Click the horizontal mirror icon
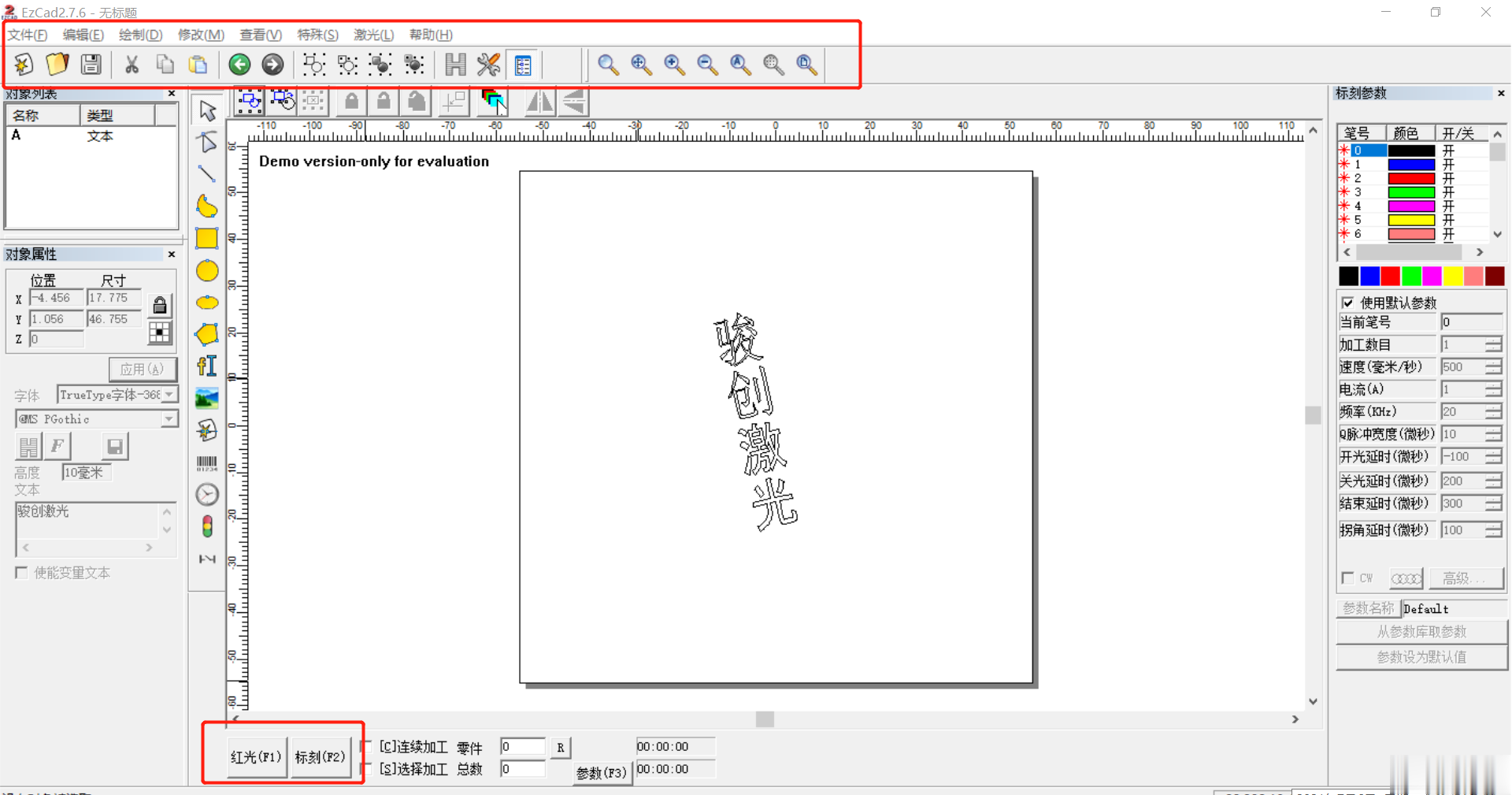Viewport: 1512px width, 795px height. pyautogui.click(x=540, y=102)
